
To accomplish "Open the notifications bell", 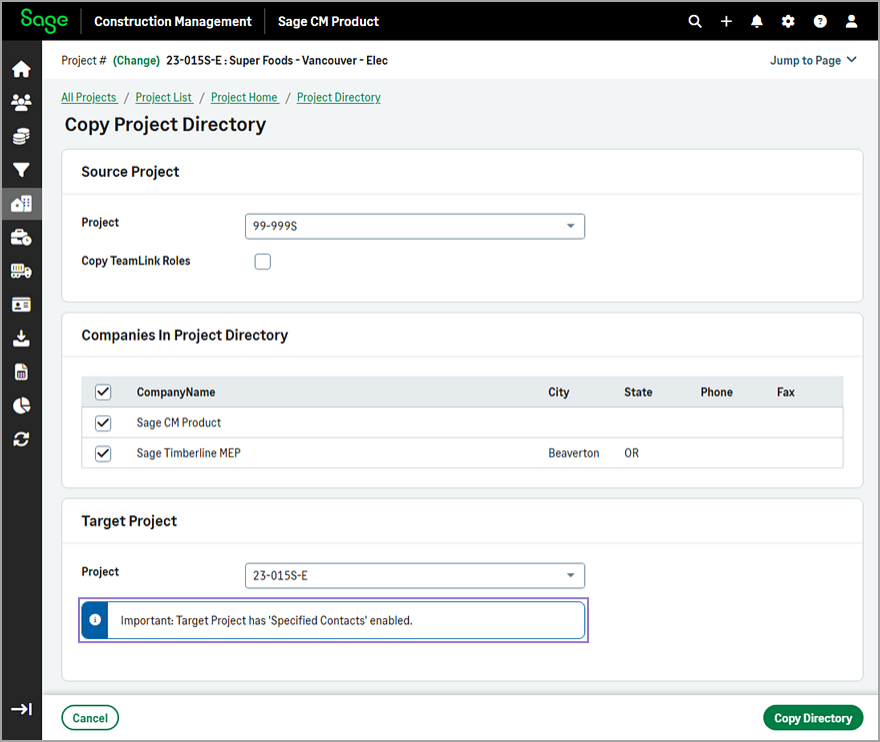I will coord(757,21).
